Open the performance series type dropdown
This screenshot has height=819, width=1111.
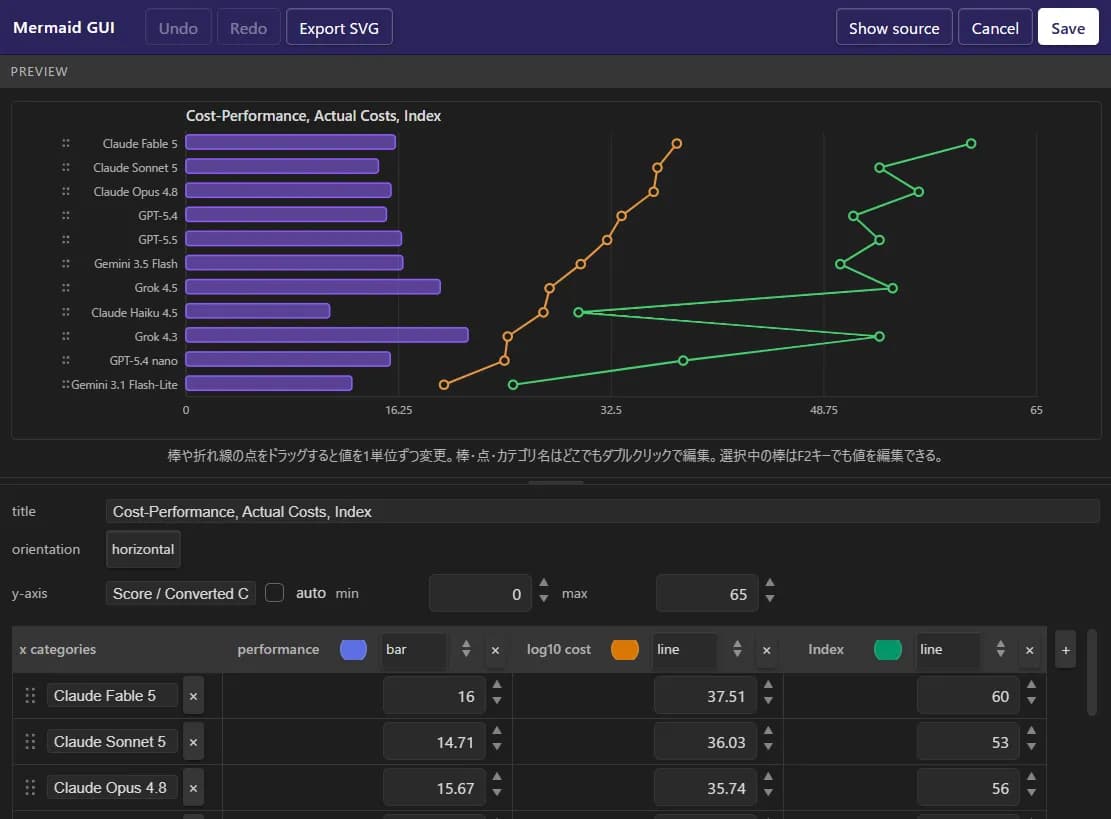tap(427, 649)
